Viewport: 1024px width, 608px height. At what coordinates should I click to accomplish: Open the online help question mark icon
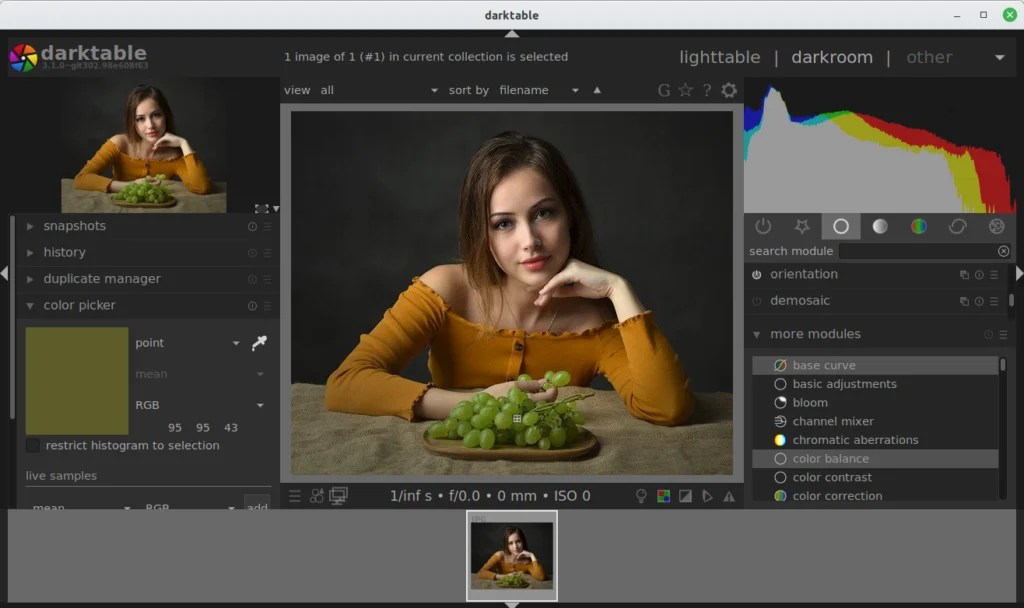point(707,90)
